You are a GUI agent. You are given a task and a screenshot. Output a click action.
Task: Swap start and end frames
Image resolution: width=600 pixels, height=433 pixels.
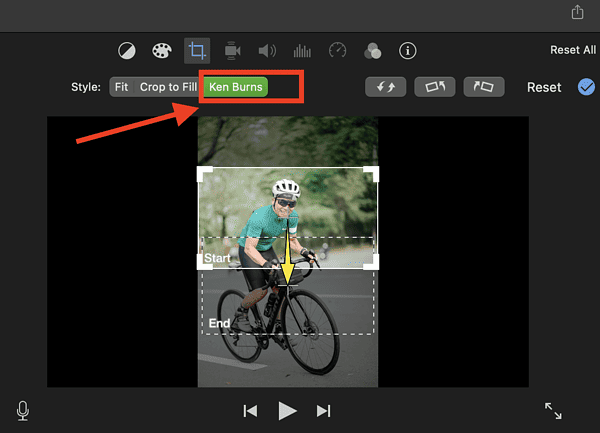[x=386, y=87]
